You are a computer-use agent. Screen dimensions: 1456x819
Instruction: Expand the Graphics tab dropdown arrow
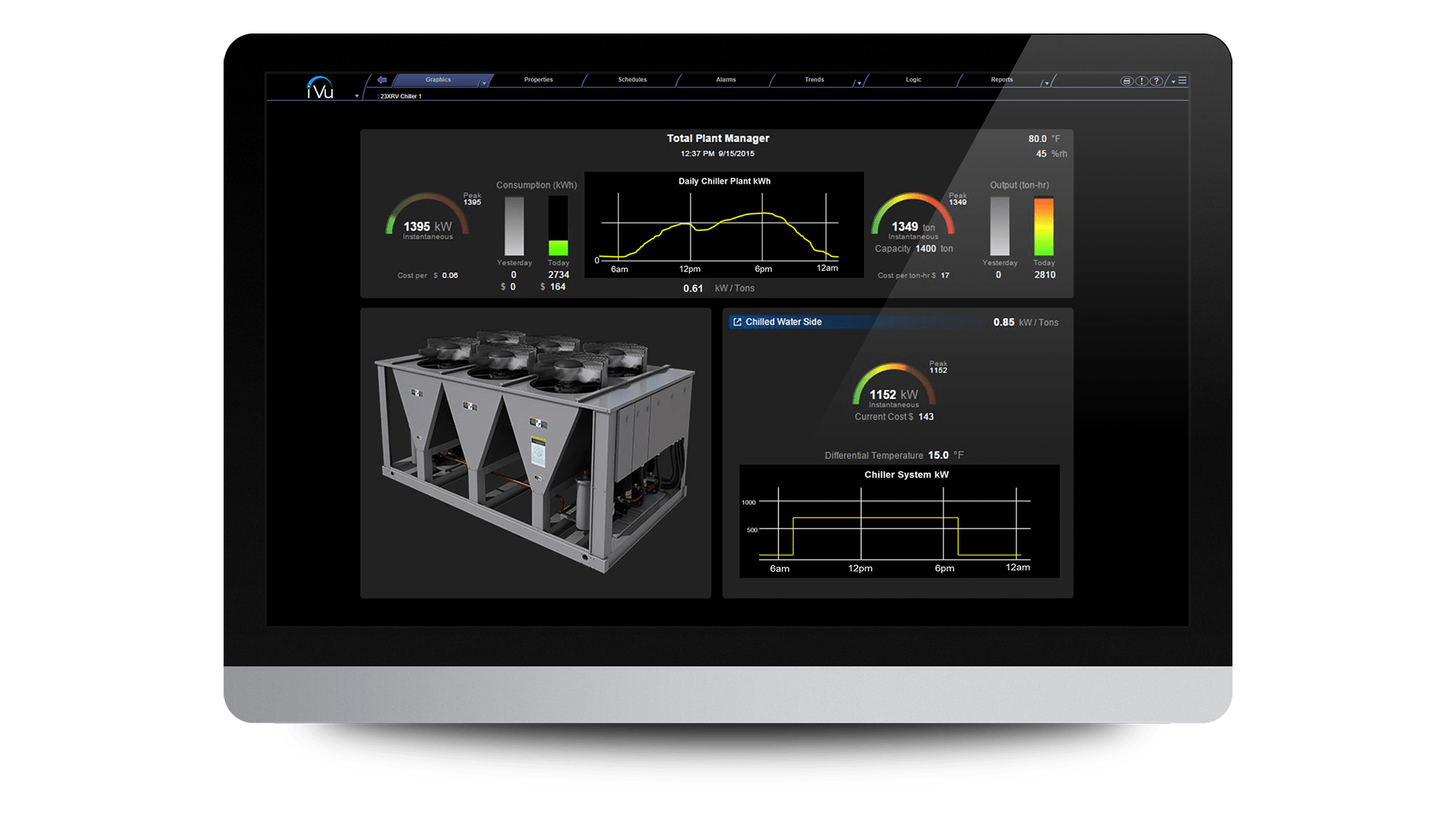484,84
